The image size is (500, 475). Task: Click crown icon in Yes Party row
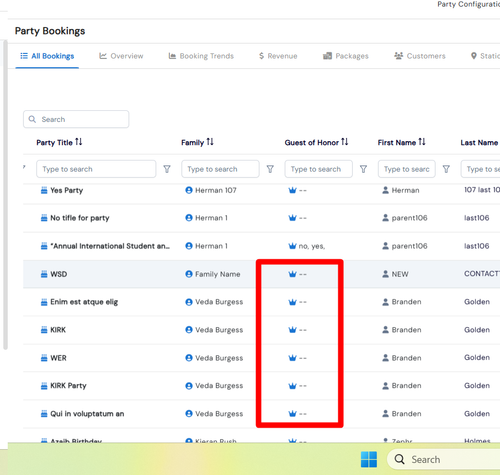coord(292,190)
